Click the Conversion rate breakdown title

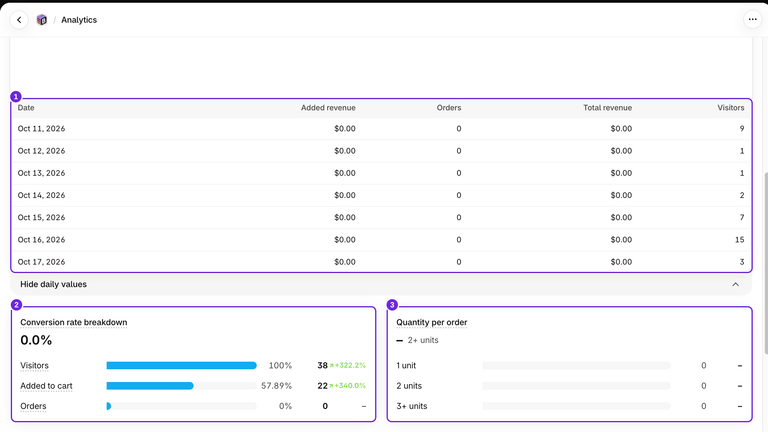tap(73, 322)
